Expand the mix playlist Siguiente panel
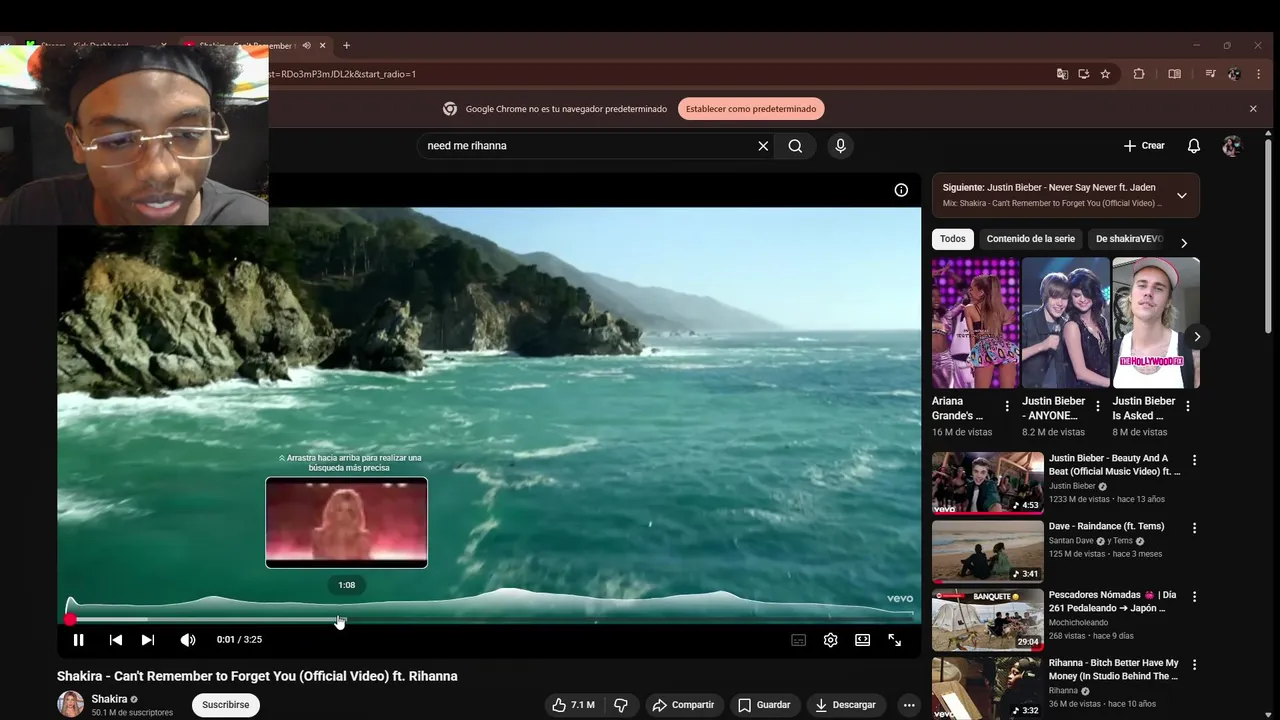1280x720 pixels. (1182, 195)
